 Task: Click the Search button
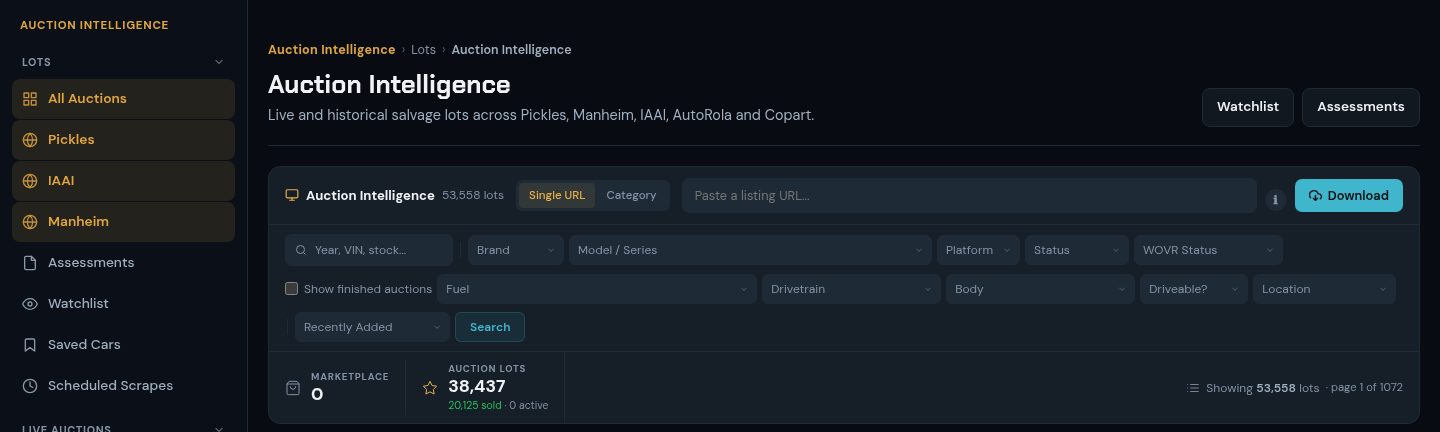(x=490, y=327)
